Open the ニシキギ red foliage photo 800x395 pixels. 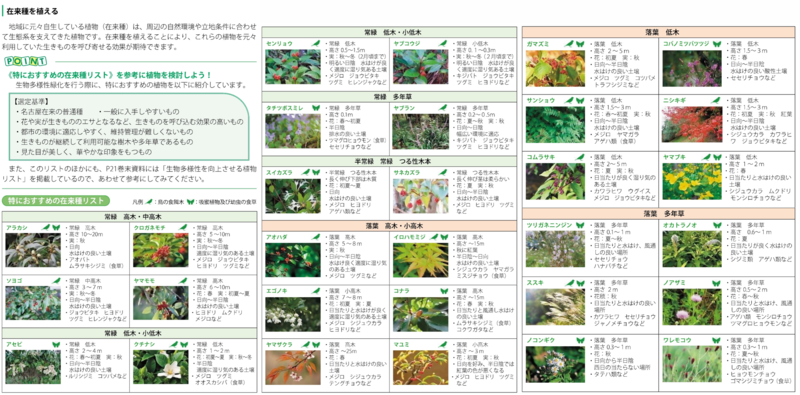click(x=693, y=124)
